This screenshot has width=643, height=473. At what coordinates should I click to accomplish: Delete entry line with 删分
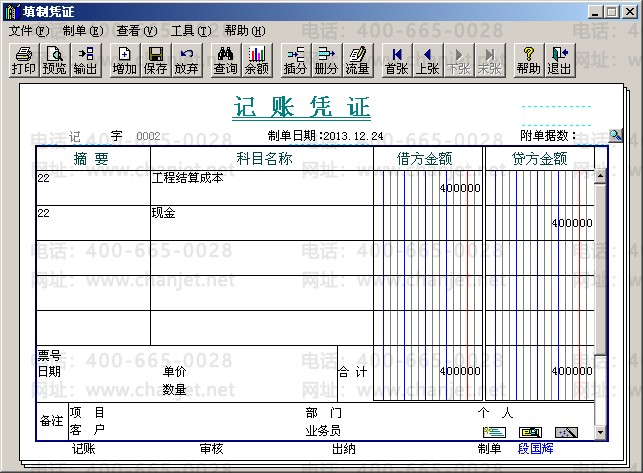(x=326, y=60)
